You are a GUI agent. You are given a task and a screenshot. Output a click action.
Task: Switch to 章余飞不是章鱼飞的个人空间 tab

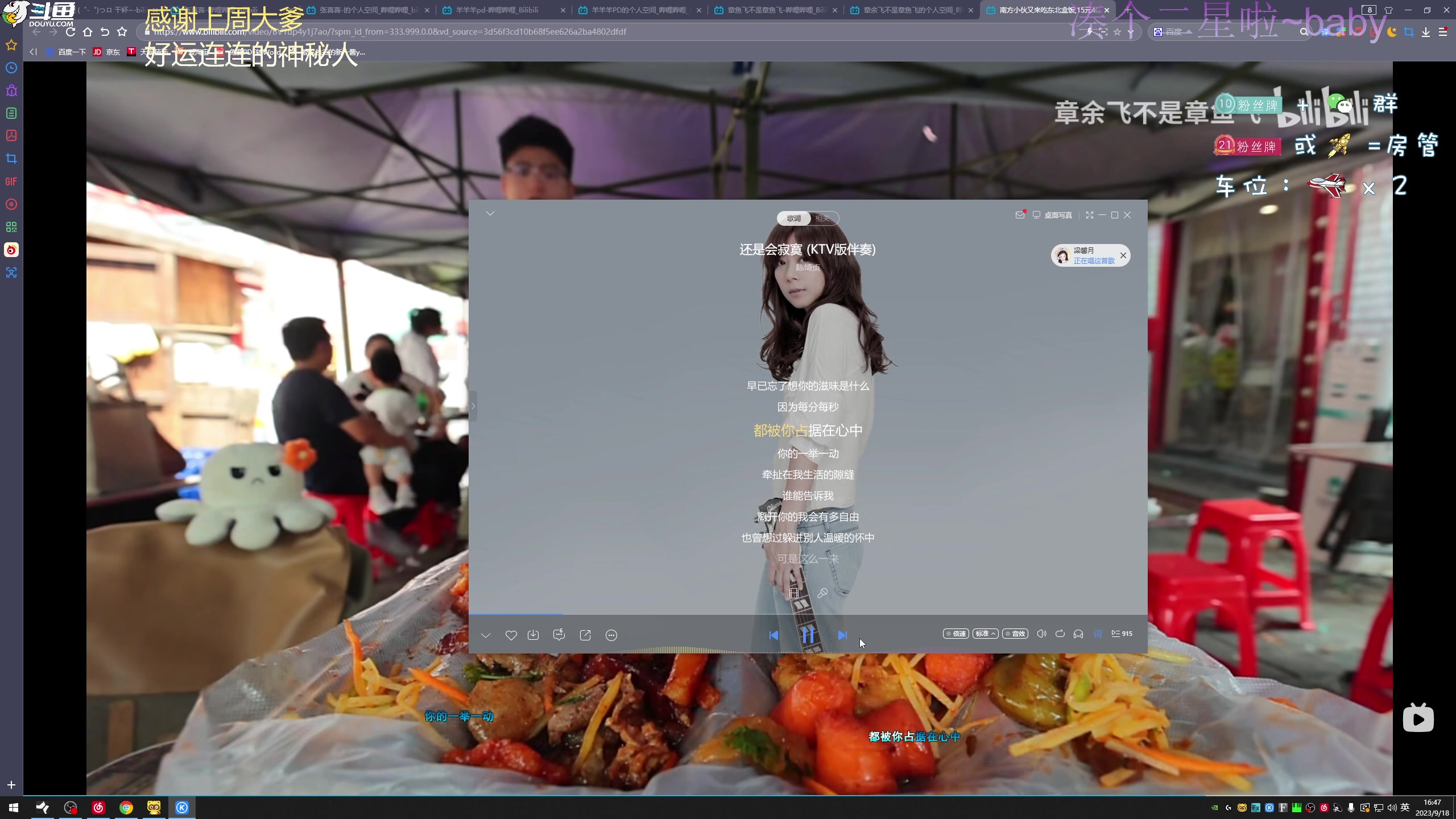[x=911, y=10]
